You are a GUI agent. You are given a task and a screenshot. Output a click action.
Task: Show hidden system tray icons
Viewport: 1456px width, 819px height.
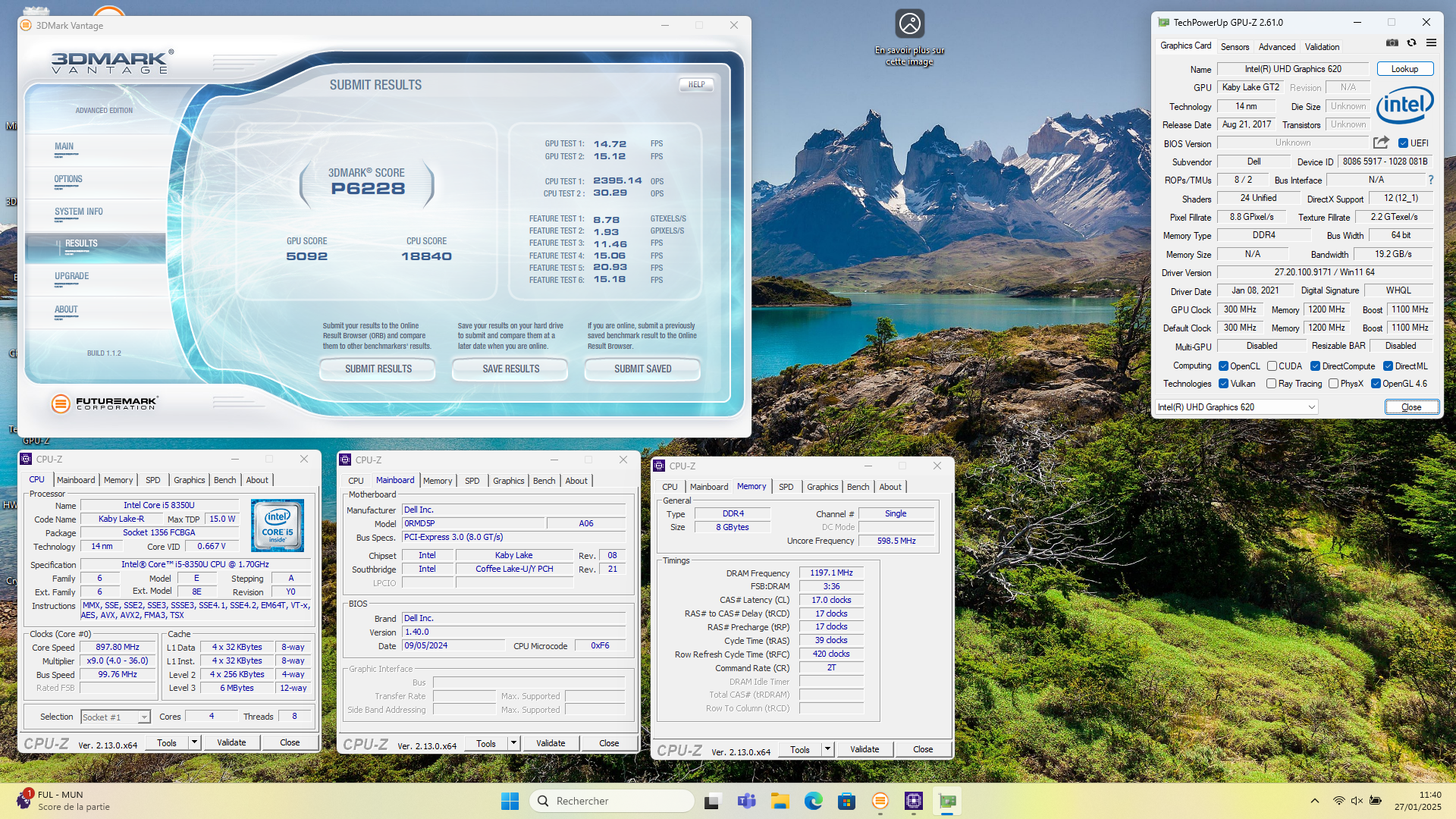pos(1315,801)
